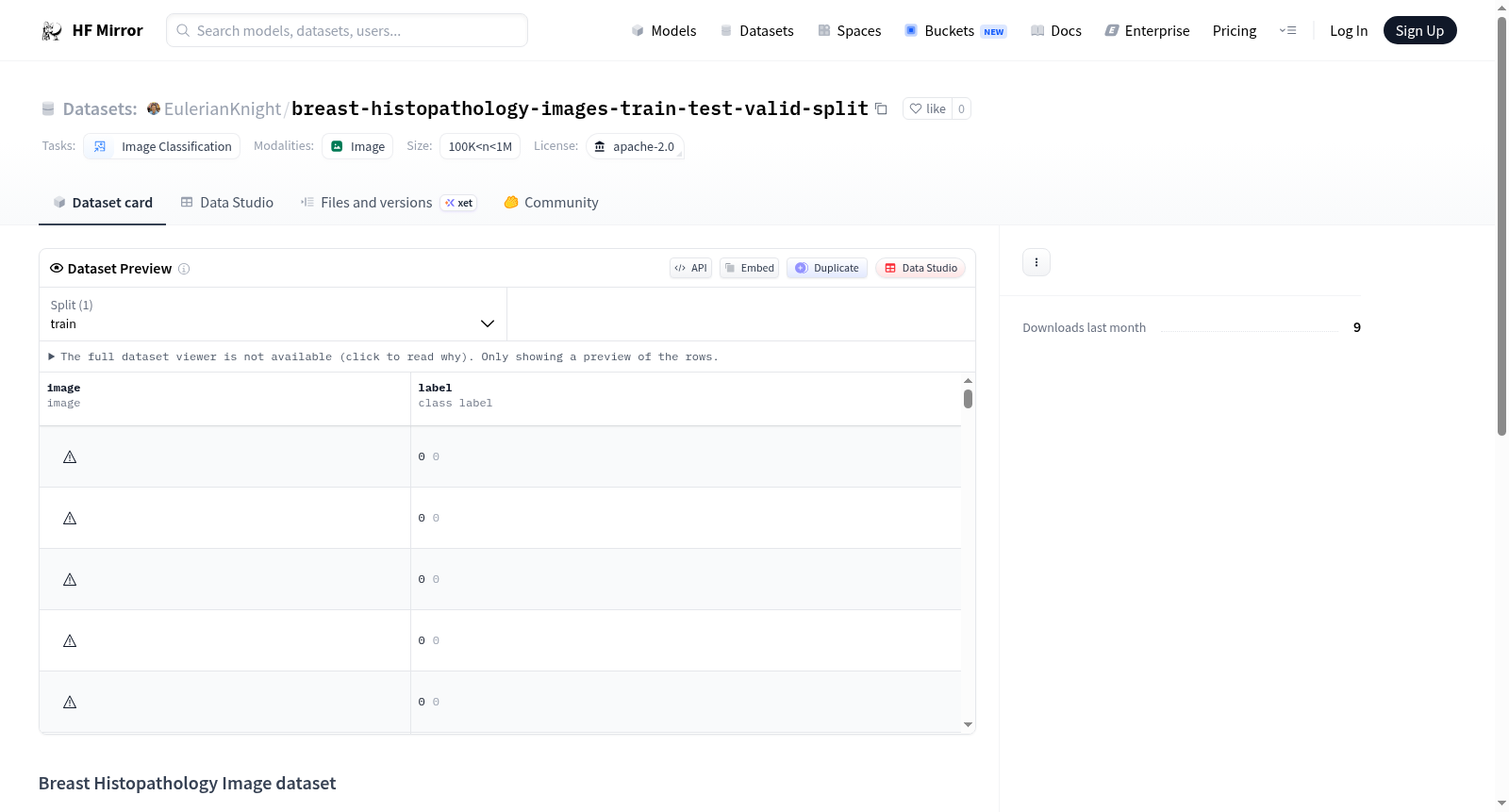Open the Community tab
The image size is (1509, 812).
[551, 203]
